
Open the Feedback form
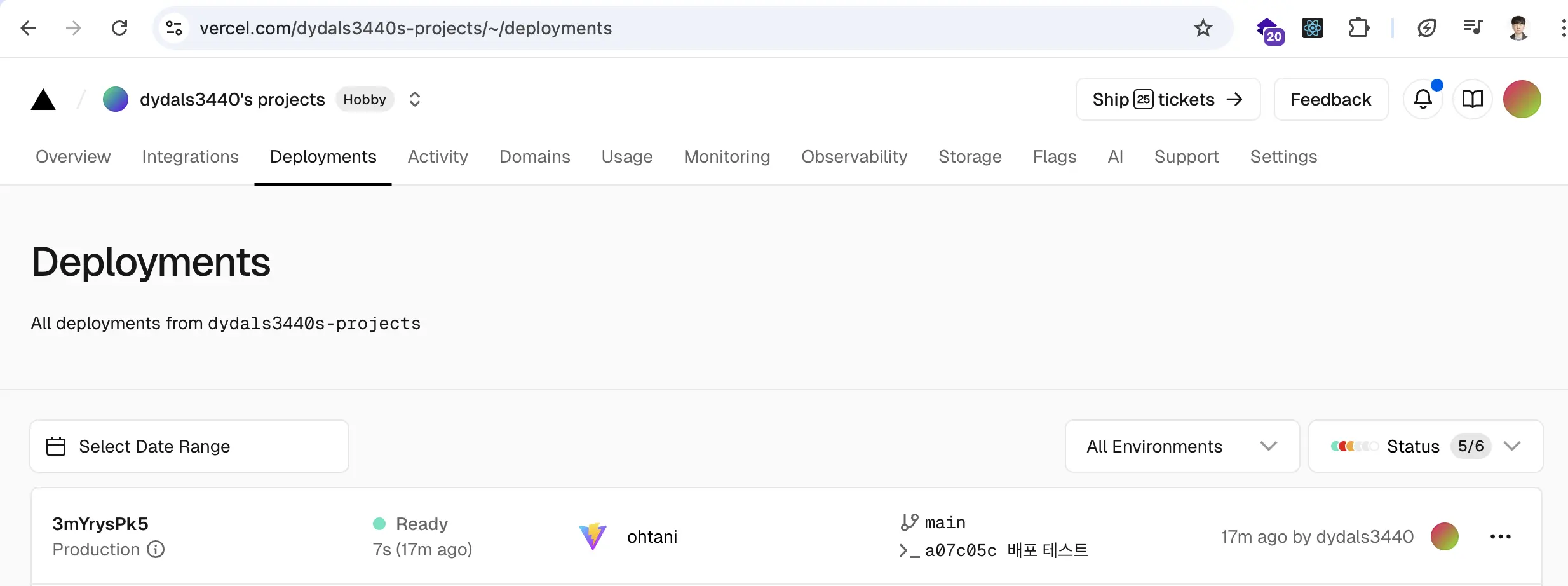pyautogui.click(x=1331, y=99)
